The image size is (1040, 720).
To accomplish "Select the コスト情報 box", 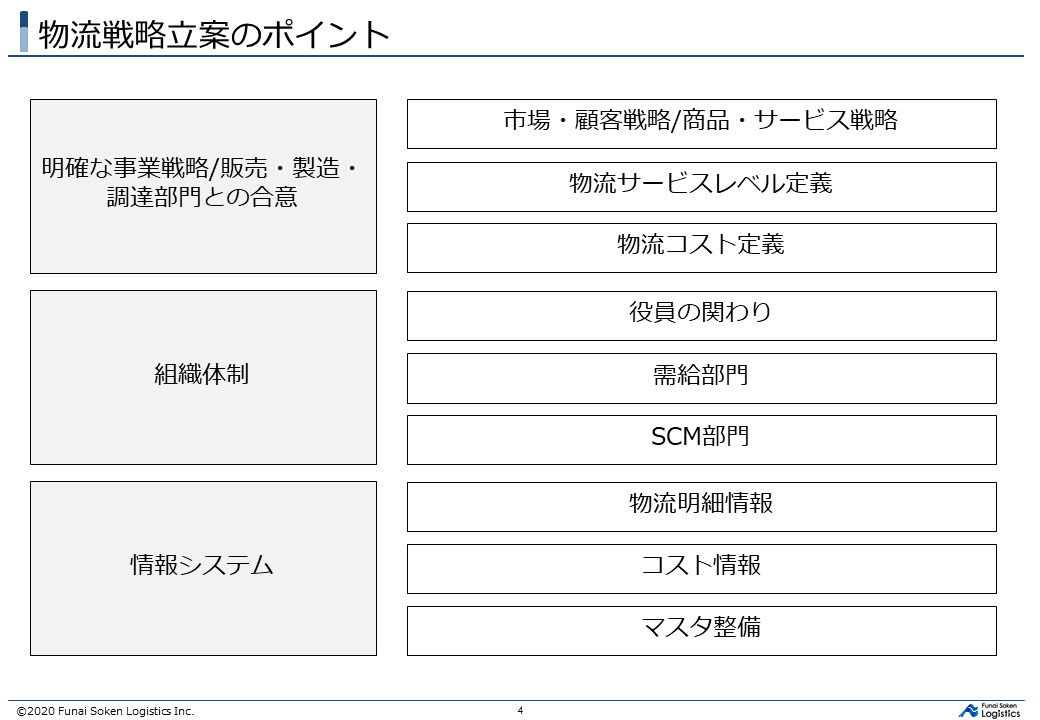I will pyautogui.click(x=701, y=568).
